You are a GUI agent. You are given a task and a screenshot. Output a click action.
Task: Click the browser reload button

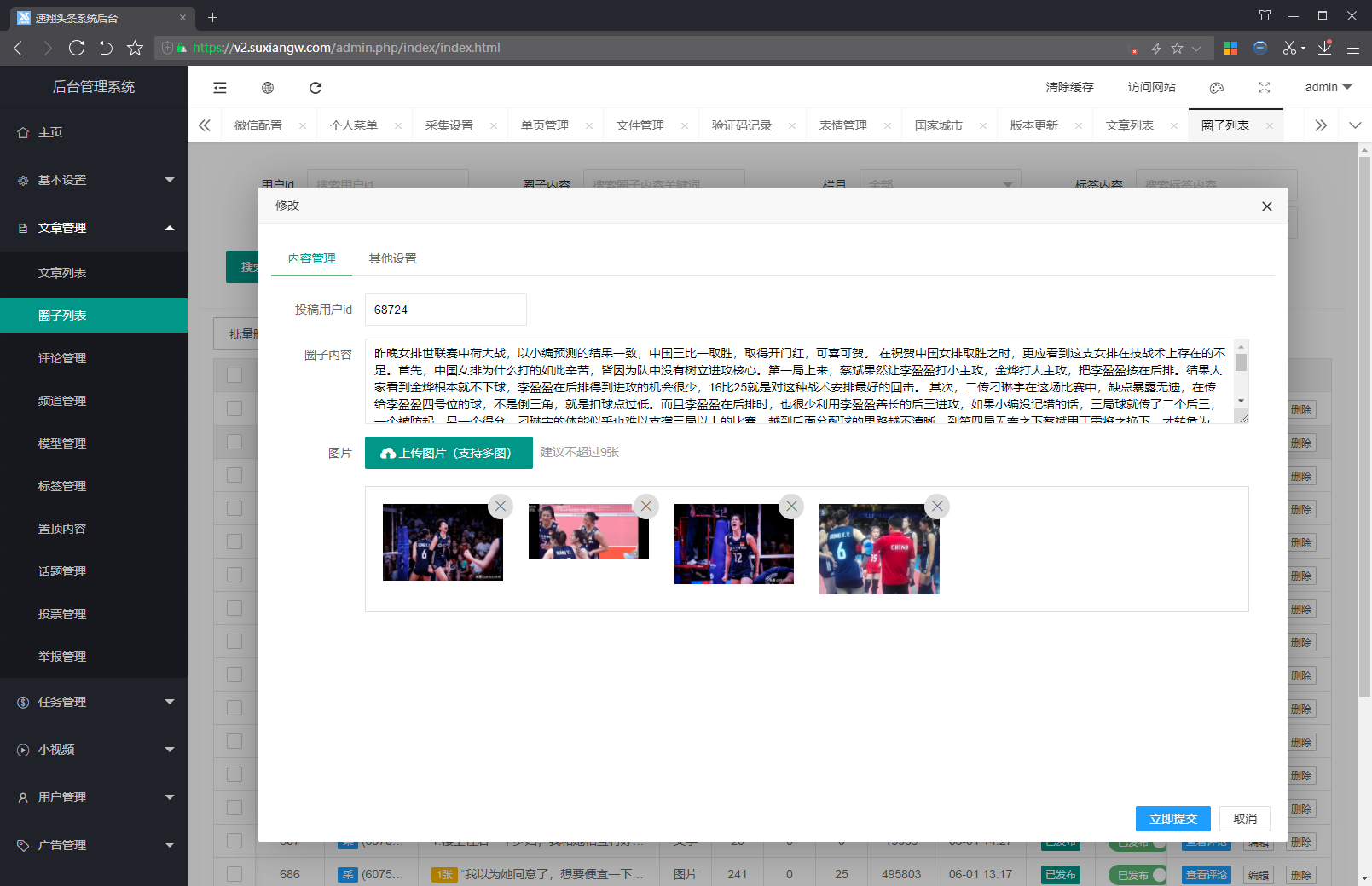[x=77, y=48]
